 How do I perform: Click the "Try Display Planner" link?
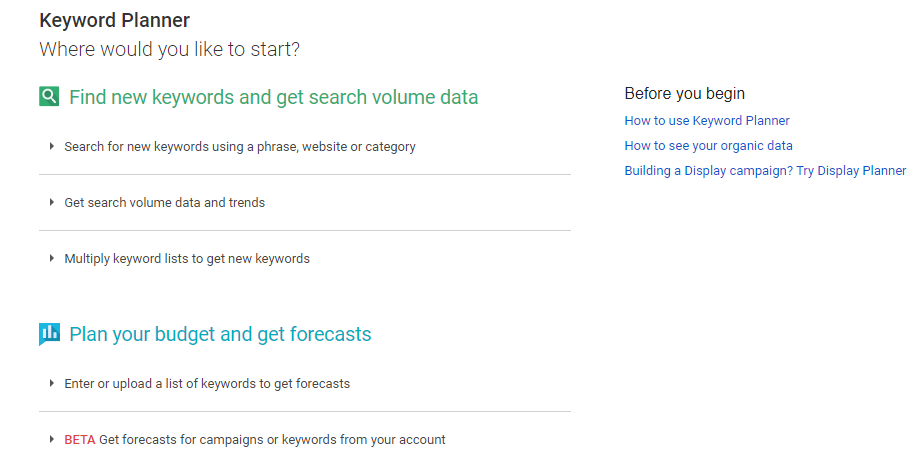tap(851, 171)
